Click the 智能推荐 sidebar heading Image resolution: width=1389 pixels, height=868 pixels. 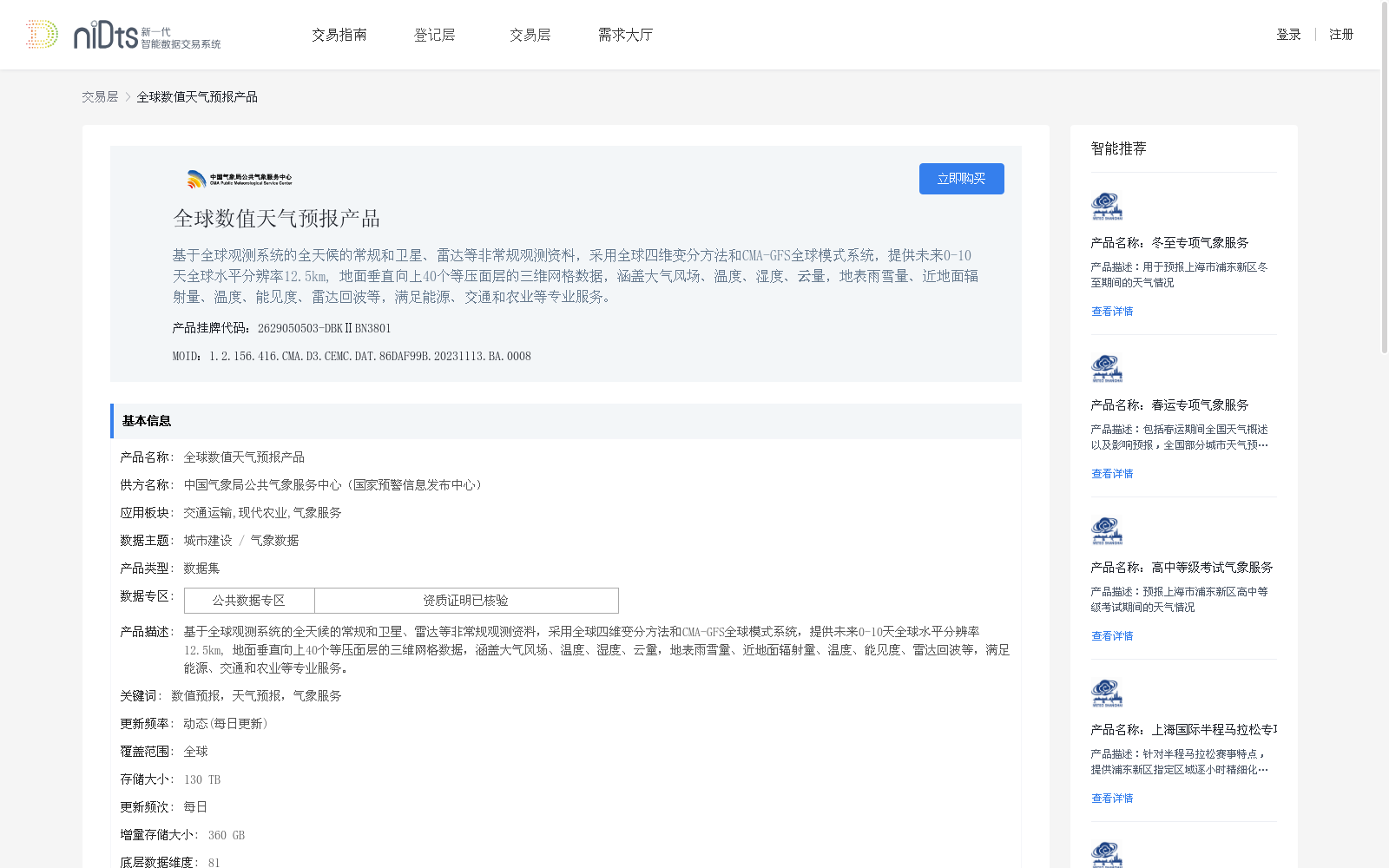click(1119, 148)
